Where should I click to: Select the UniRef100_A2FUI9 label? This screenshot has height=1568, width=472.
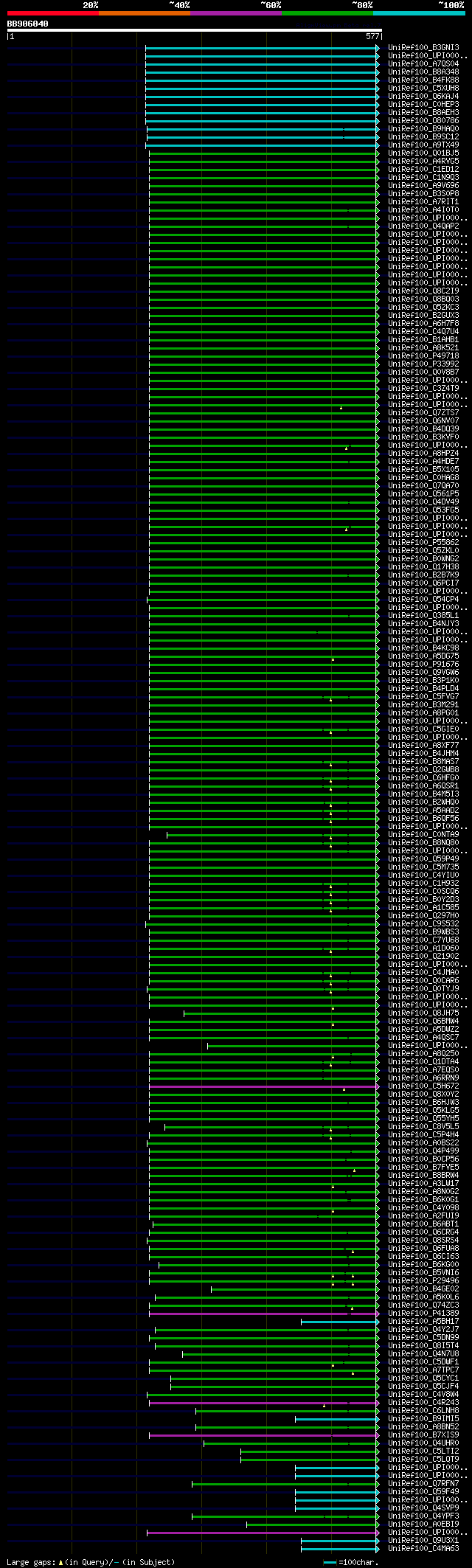(423, 1216)
